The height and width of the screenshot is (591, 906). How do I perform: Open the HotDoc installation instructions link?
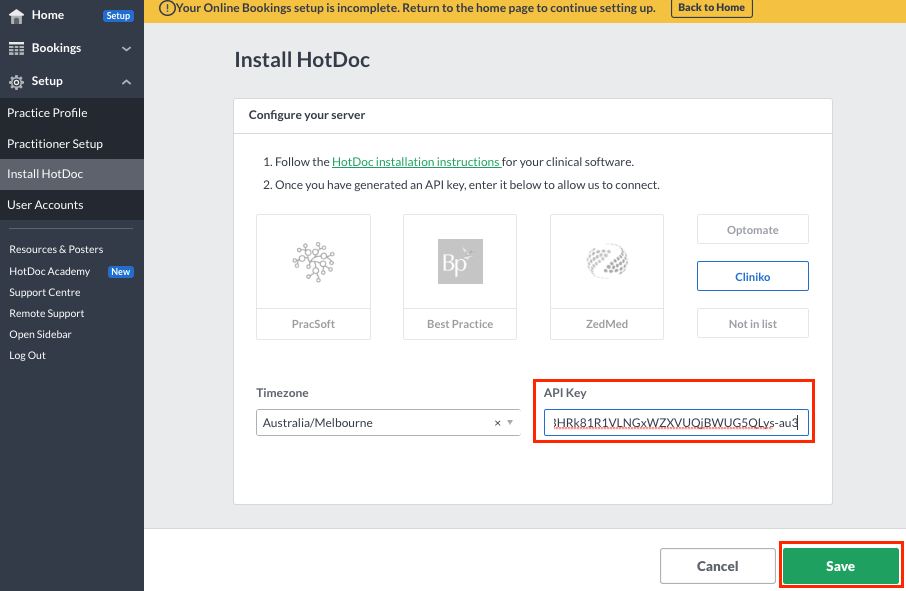(x=415, y=162)
